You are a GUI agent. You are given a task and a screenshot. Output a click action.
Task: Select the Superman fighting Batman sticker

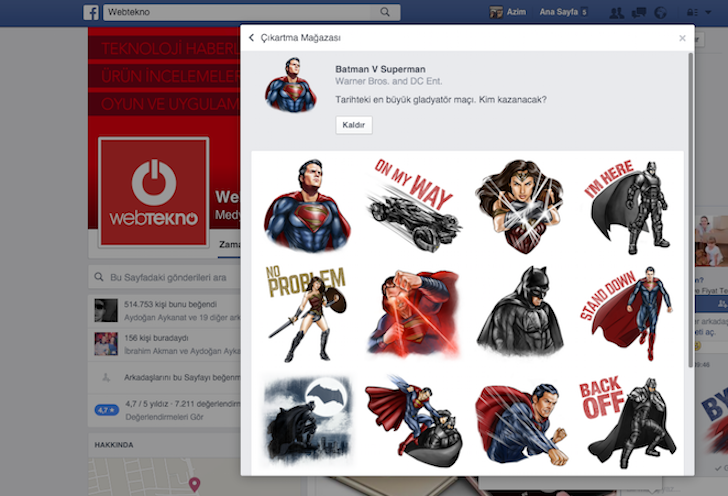(414, 420)
